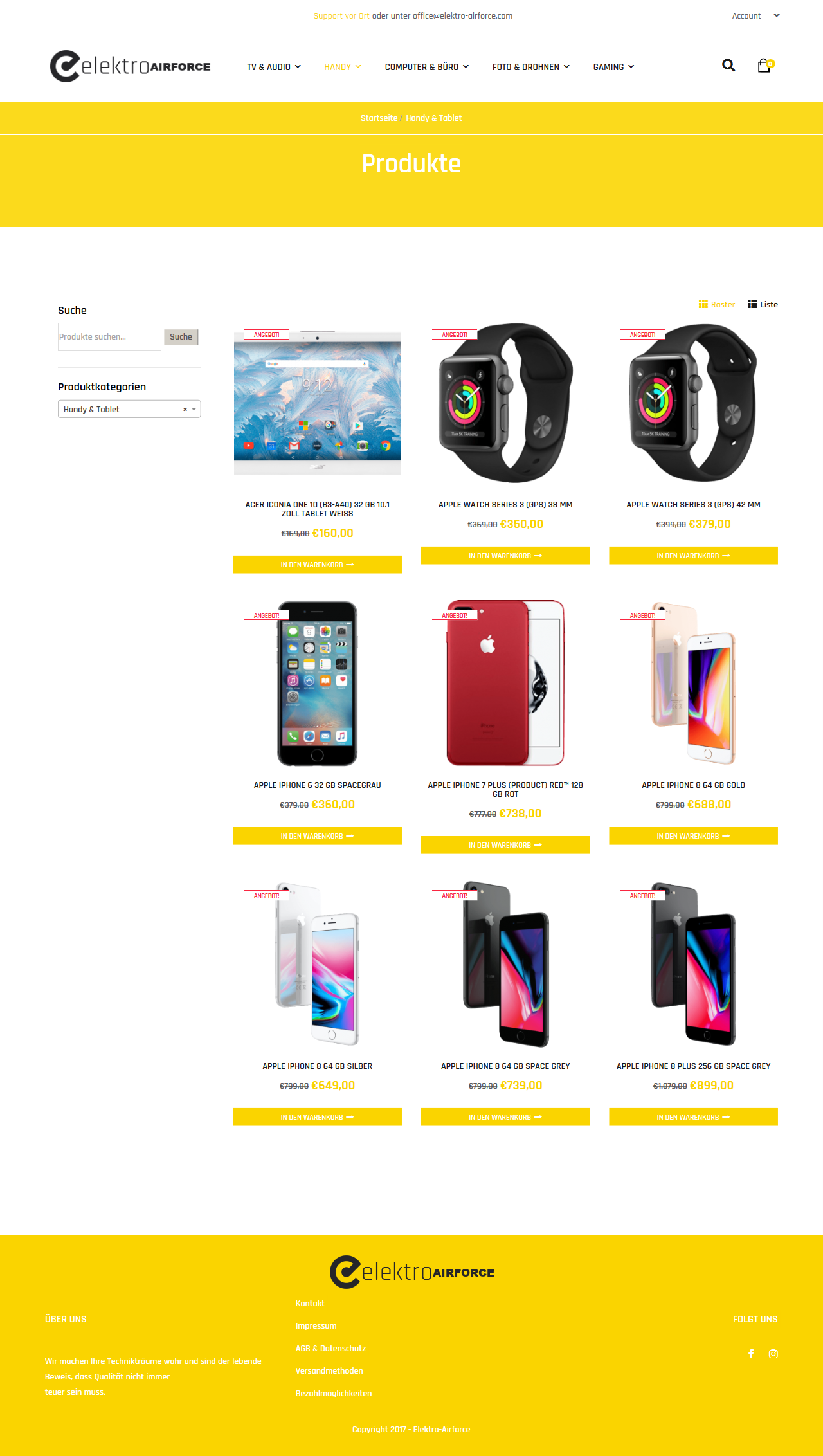823x1456 pixels.
Task: Click the Elektro Airforce footer logo
Action: click(x=412, y=1272)
